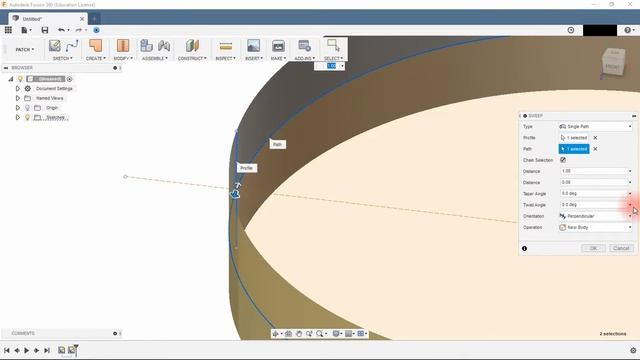Toggle visibility bulb of root component
640x360 pixels.
tap(20, 79)
